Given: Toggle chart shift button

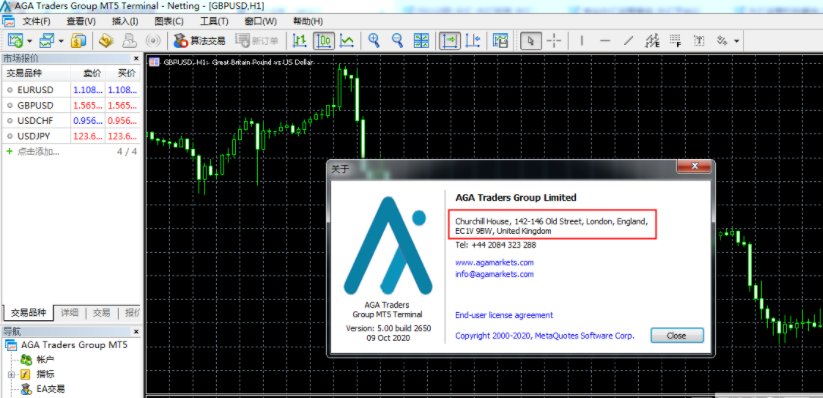Looking at the screenshot, I should [x=473, y=40].
